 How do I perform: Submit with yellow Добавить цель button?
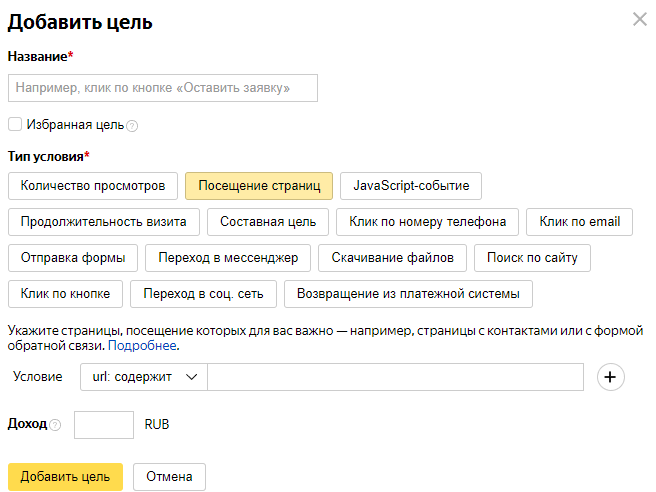coord(65,477)
